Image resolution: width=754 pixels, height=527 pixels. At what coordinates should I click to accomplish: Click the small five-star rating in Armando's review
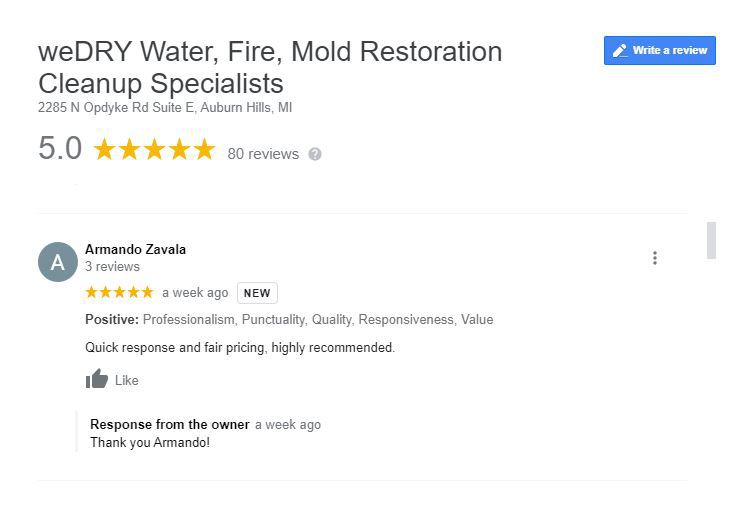tap(119, 292)
